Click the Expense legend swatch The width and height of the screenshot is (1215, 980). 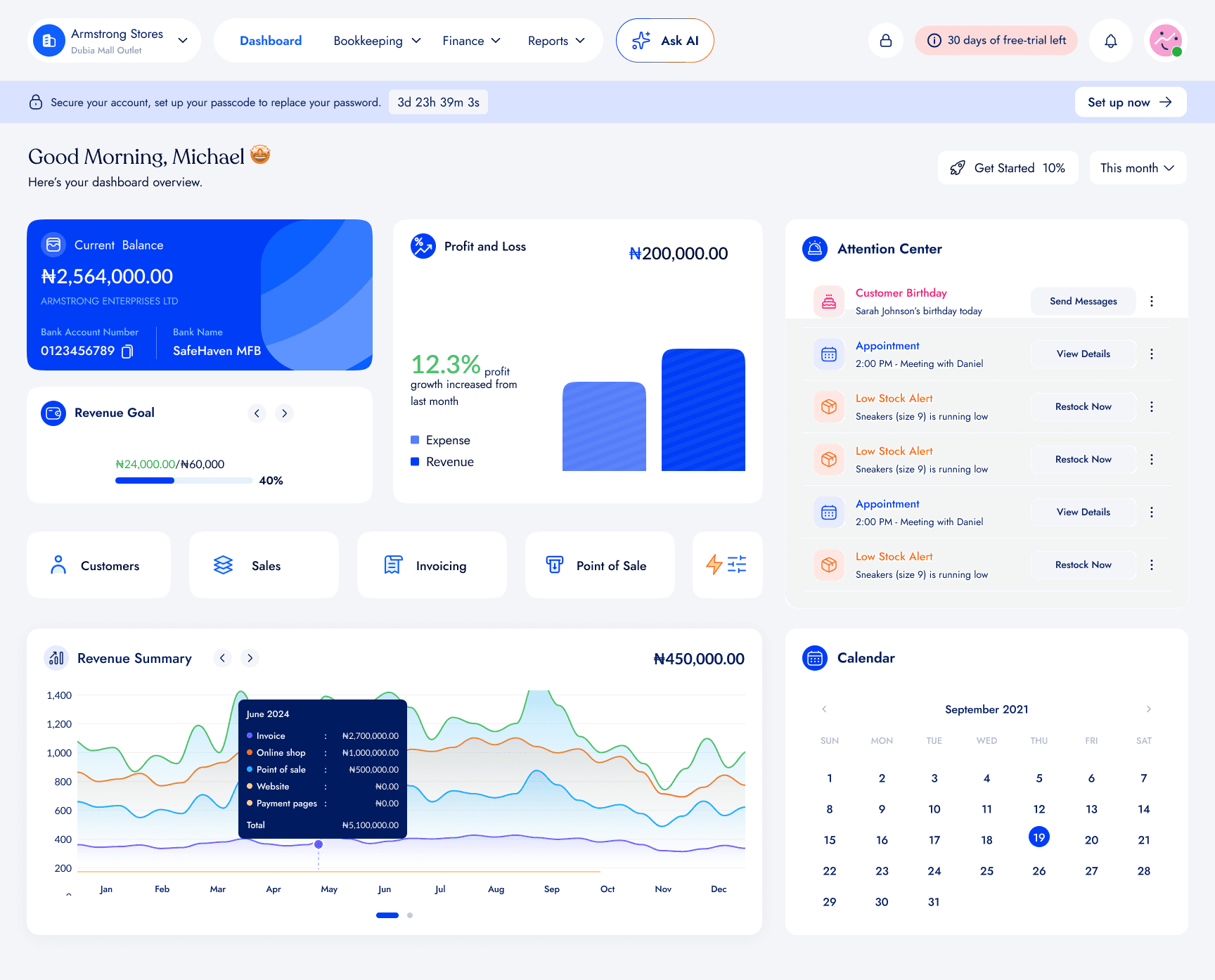pyautogui.click(x=415, y=440)
